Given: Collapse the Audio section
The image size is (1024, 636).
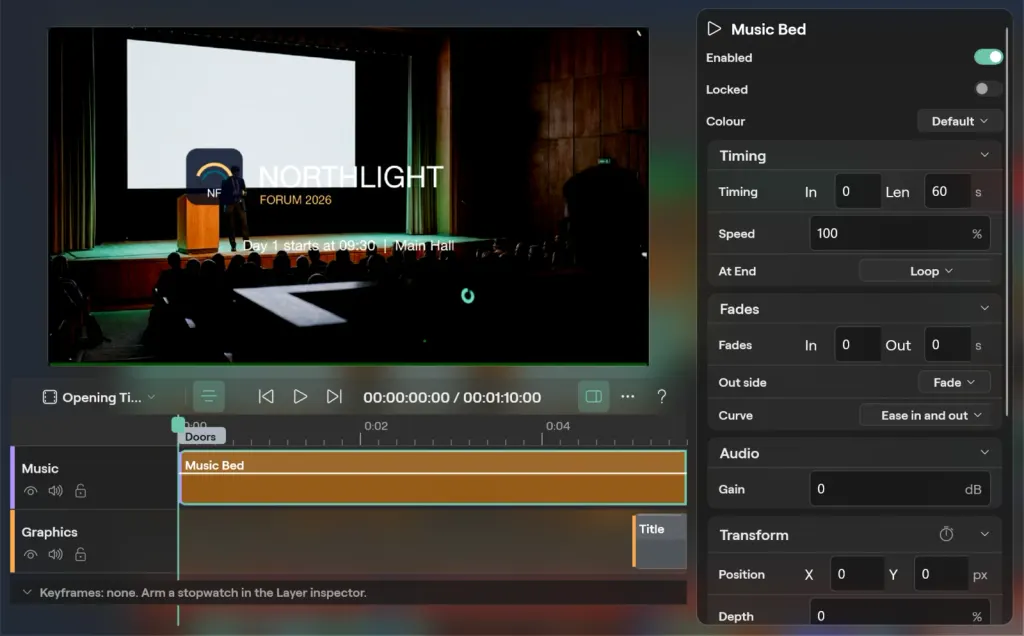Looking at the screenshot, I should [984, 453].
